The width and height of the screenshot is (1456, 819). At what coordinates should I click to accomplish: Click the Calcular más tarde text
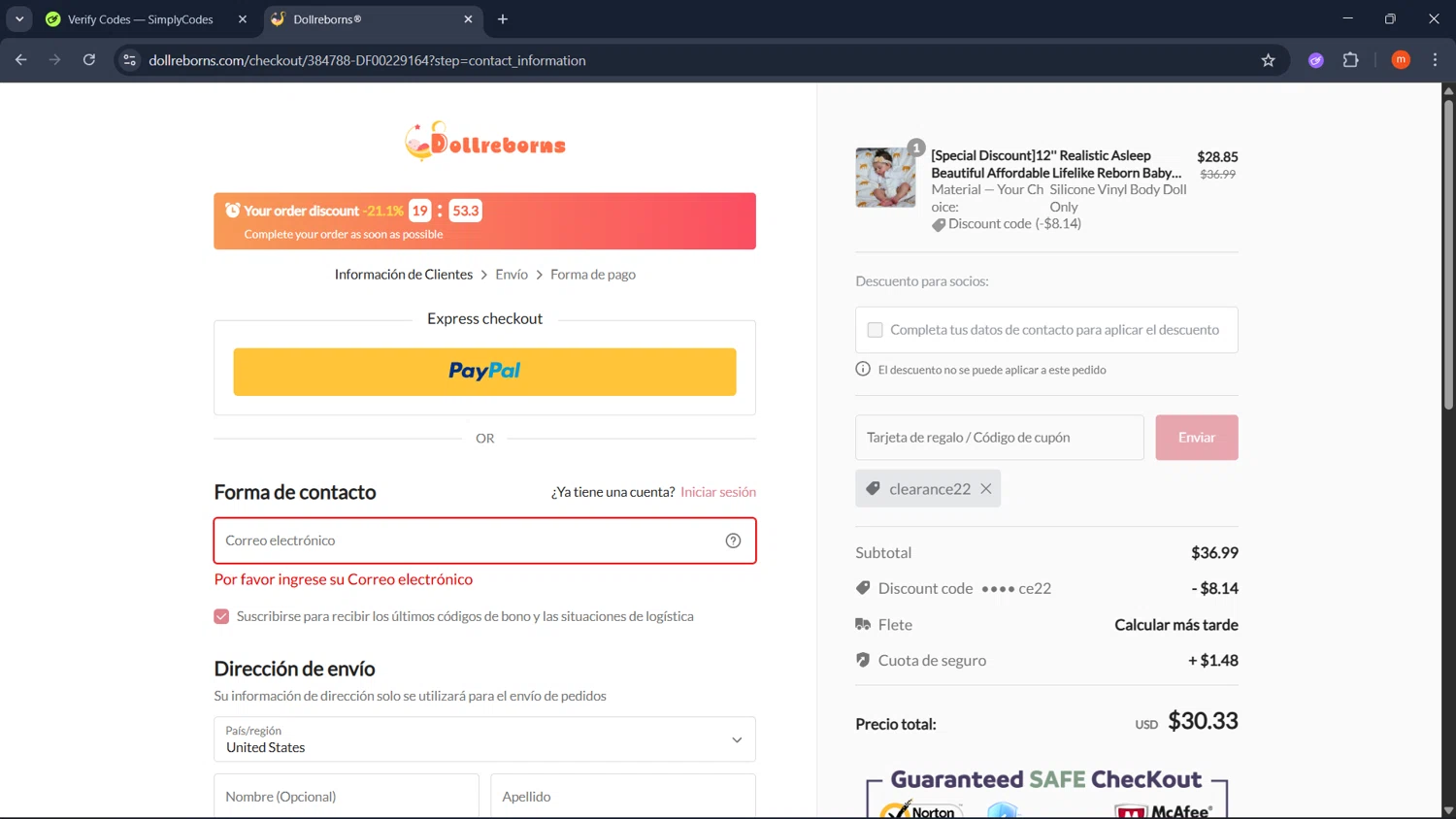tap(1176, 625)
